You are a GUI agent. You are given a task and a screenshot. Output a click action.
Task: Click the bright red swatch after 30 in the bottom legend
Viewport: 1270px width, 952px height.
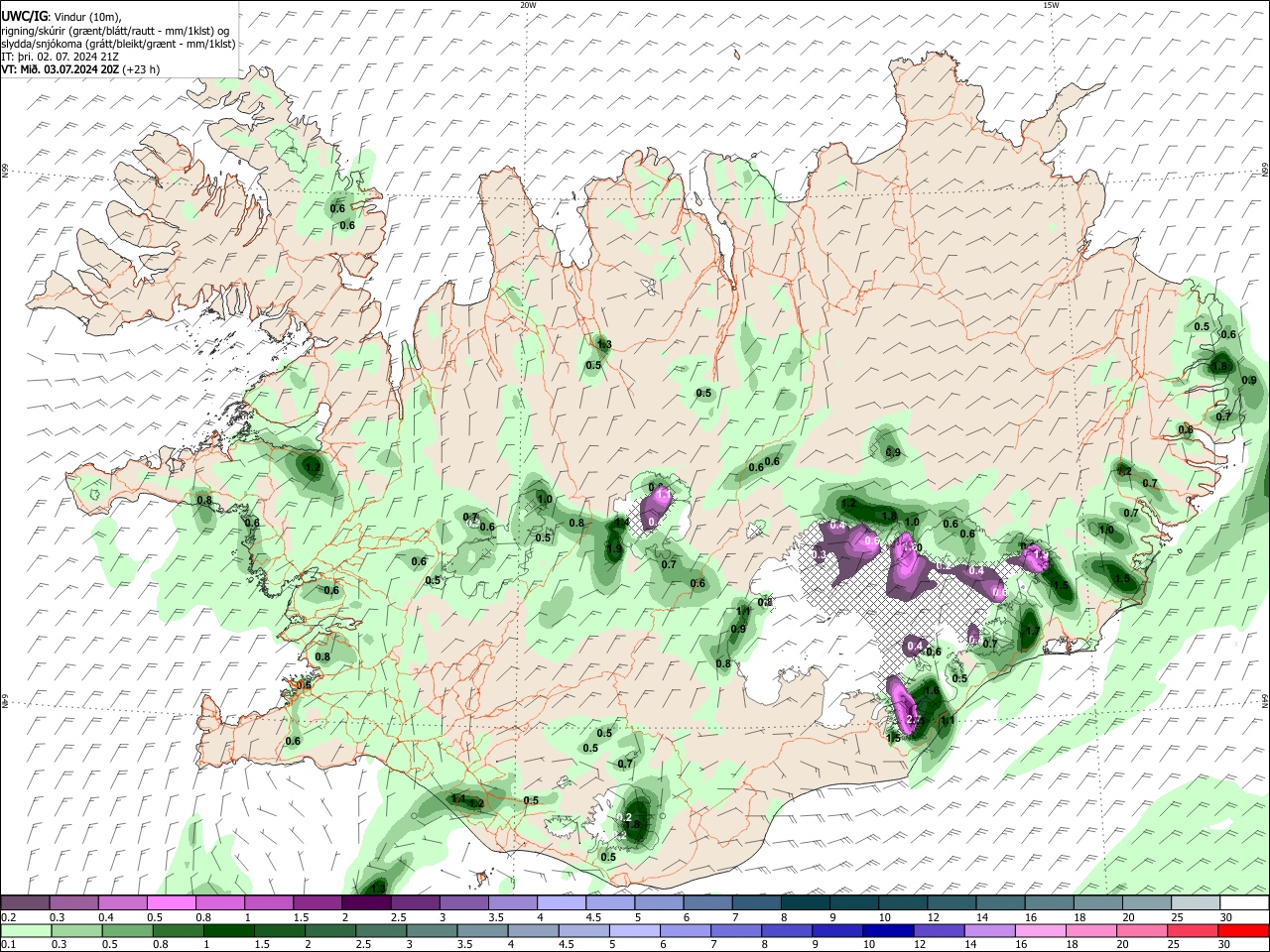pyautogui.click(x=1241, y=931)
